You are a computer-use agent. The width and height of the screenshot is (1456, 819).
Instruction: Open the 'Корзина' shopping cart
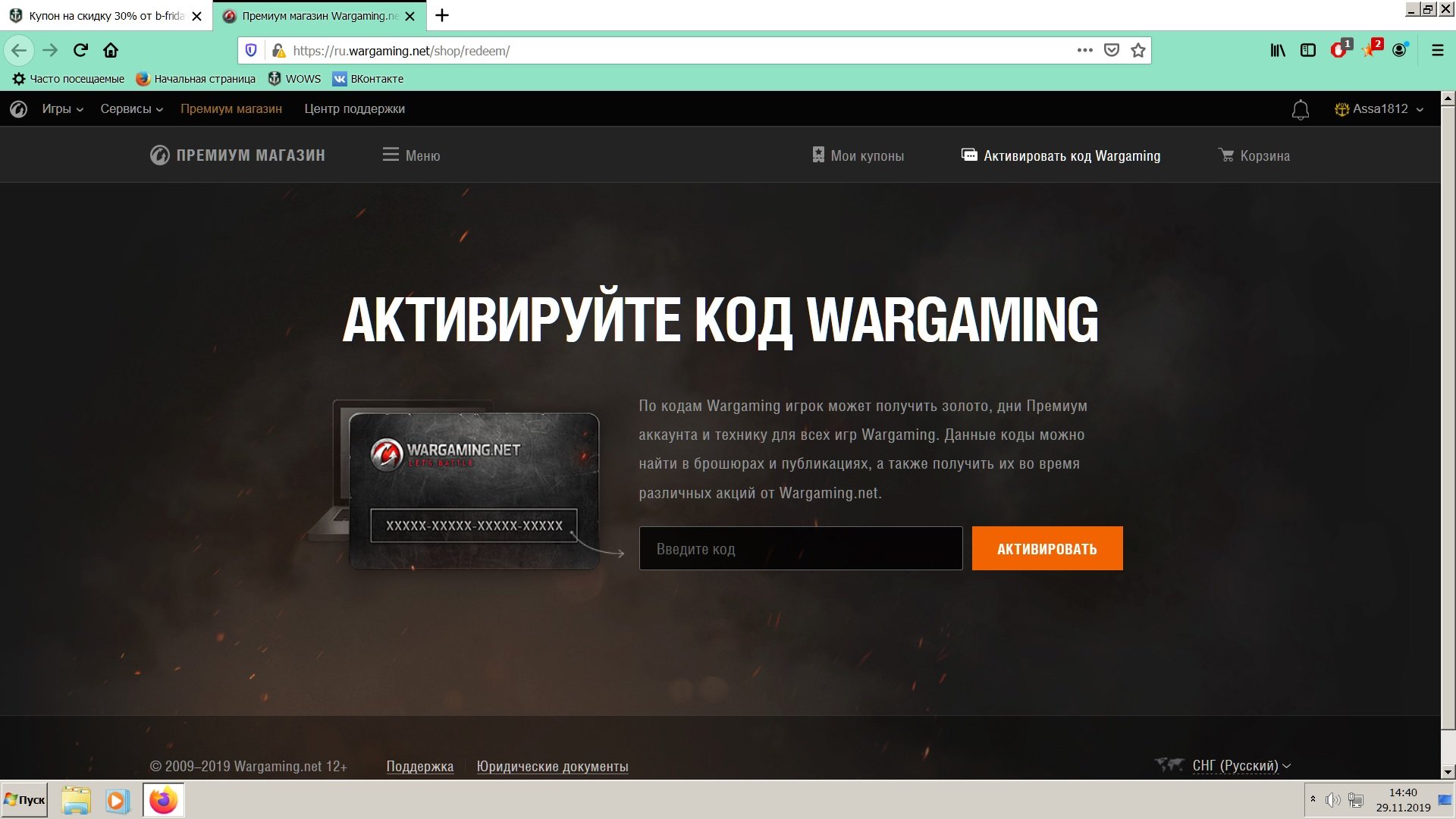[1254, 155]
